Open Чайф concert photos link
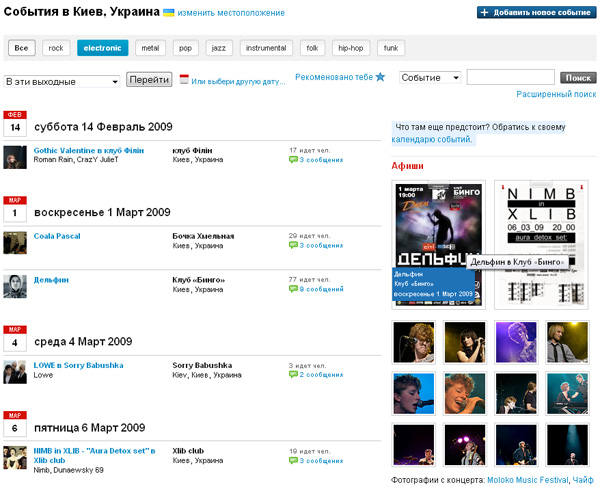Screen dimensions: 600x487 pyautogui.click(x=583, y=480)
